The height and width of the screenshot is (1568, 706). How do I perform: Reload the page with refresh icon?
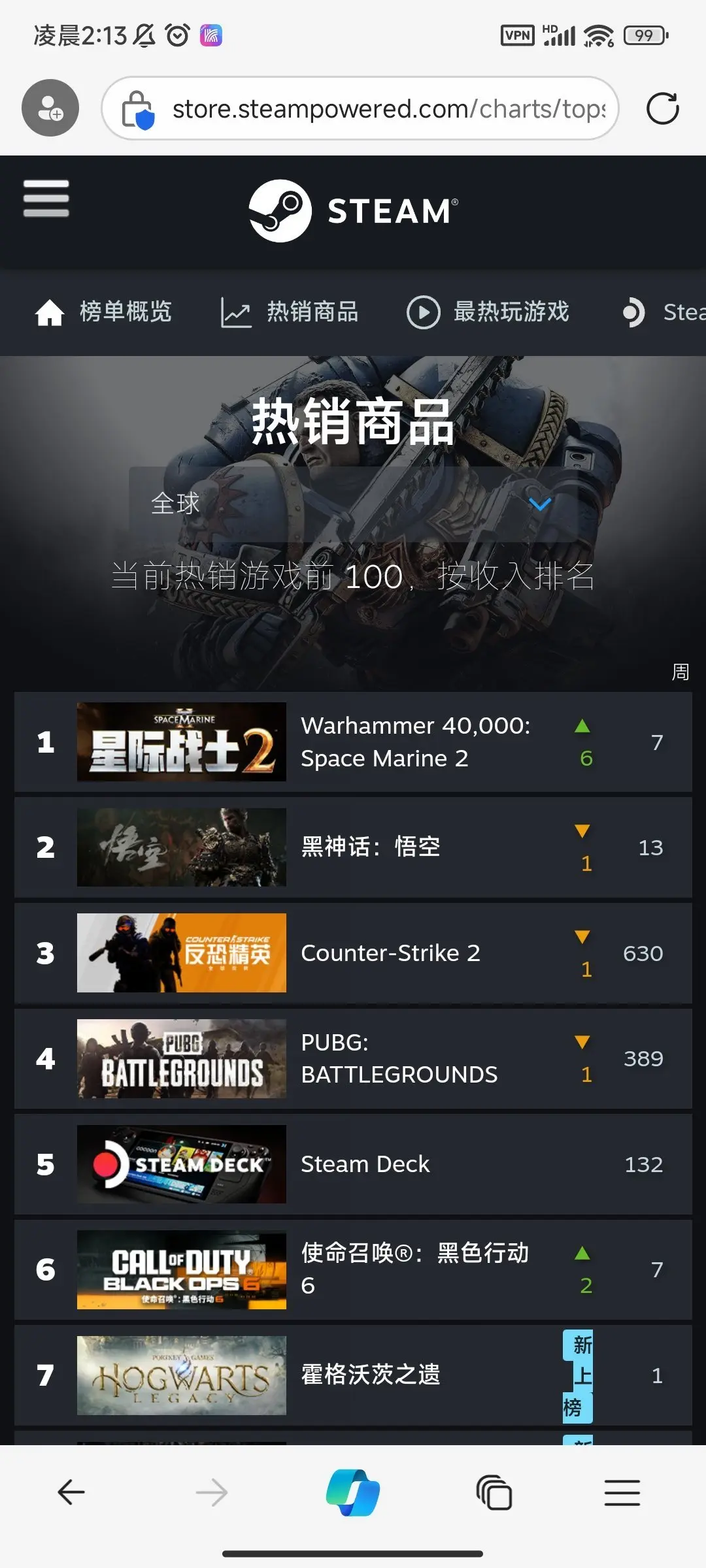pyautogui.click(x=662, y=108)
